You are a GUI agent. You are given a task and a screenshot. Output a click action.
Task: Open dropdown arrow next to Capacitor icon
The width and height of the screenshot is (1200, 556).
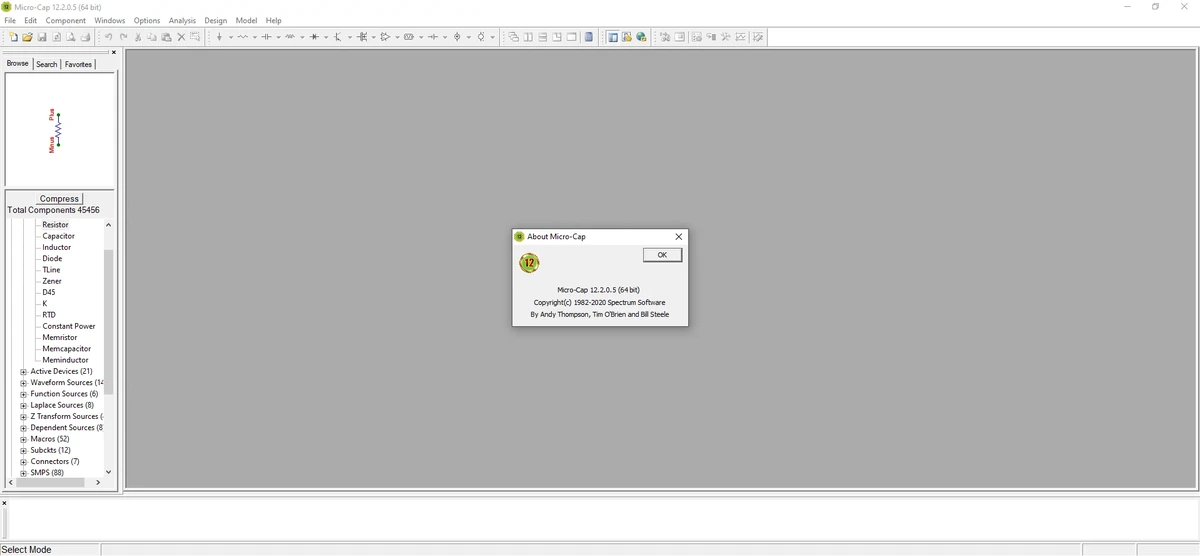pyautogui.click(x=278, y=37)
